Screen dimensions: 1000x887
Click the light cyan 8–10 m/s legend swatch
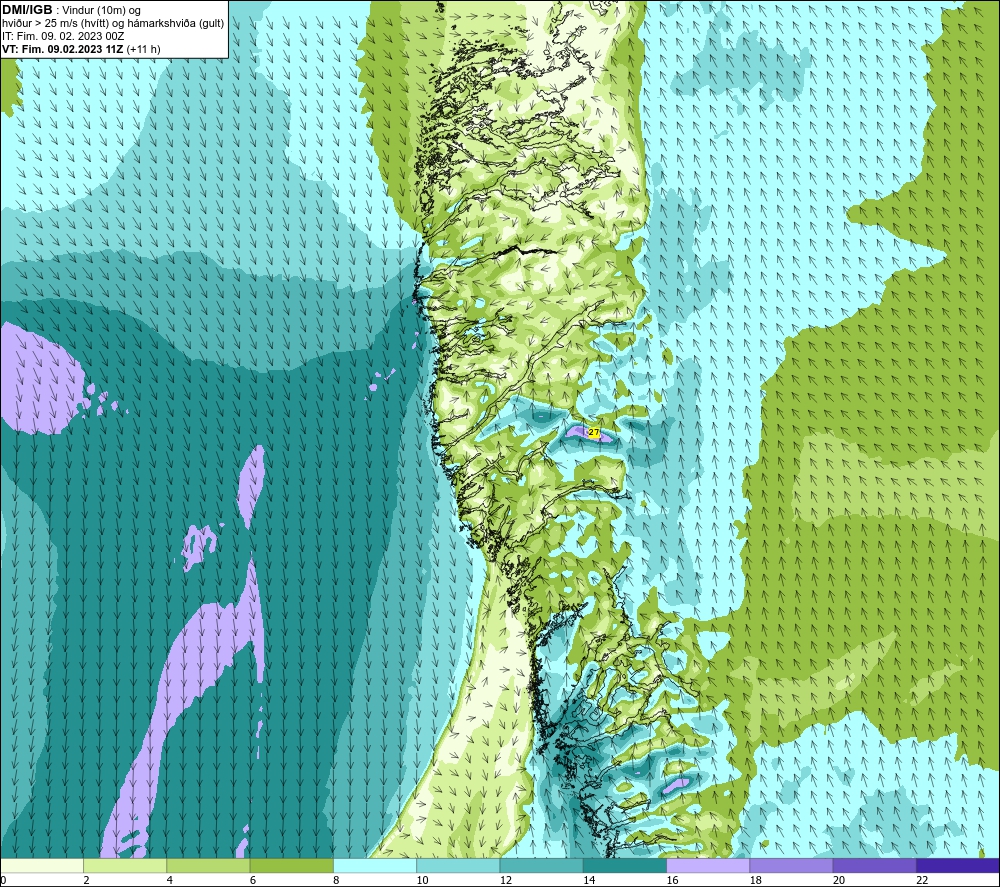tap(375, 865)
